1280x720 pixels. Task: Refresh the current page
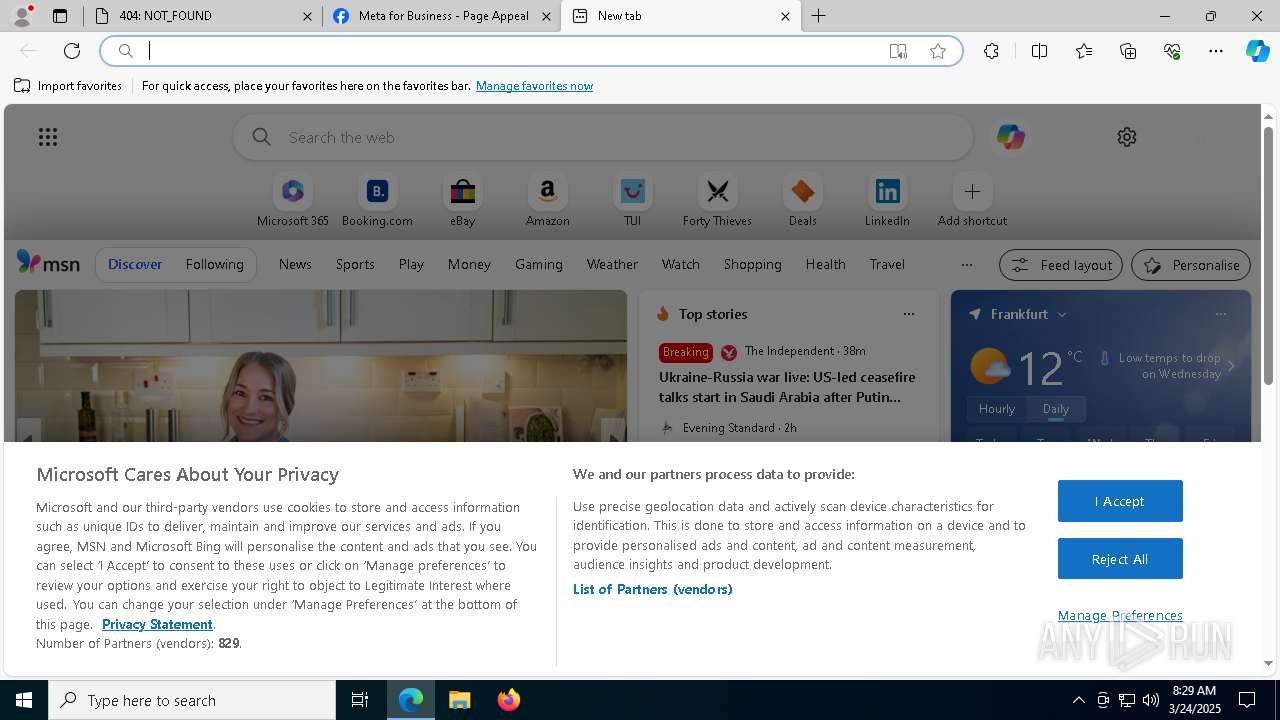pyautogui.click(x=72, y=51)
